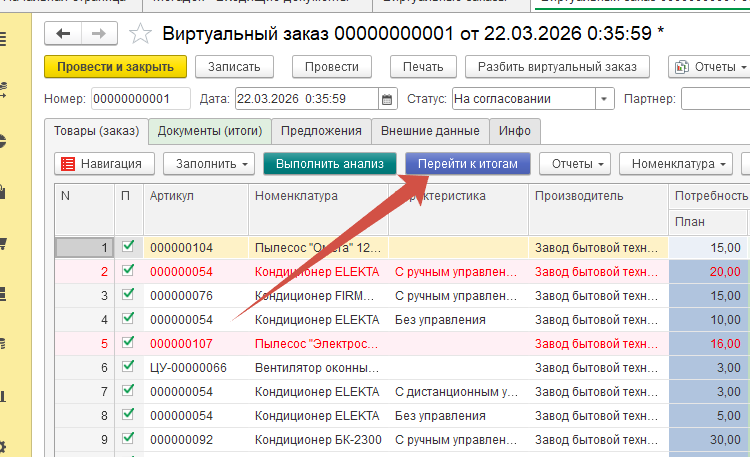Toggle the checkbox in row 7
750x457 pixels.
tap(128, 390)
